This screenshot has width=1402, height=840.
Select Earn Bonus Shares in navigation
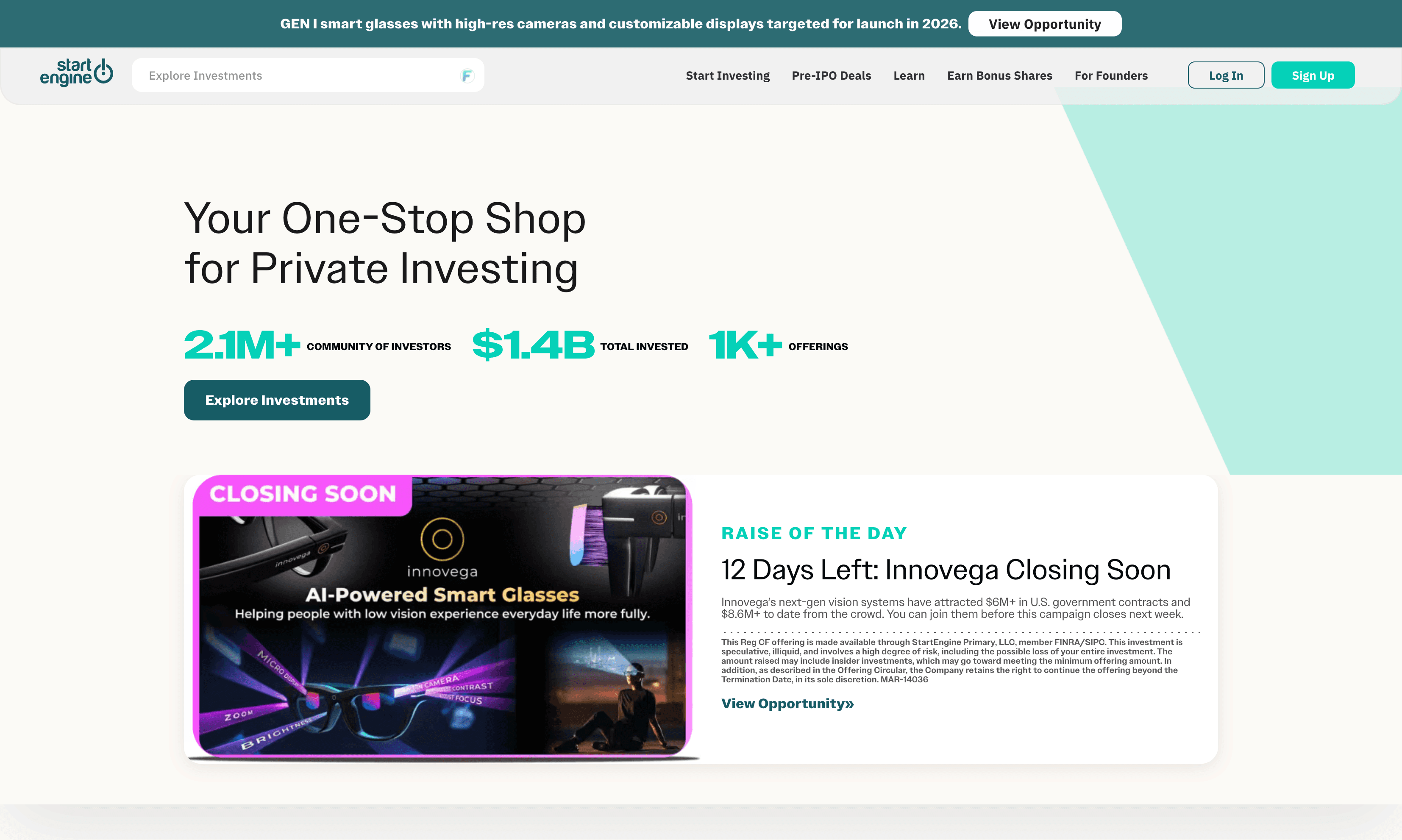[999, 75]
